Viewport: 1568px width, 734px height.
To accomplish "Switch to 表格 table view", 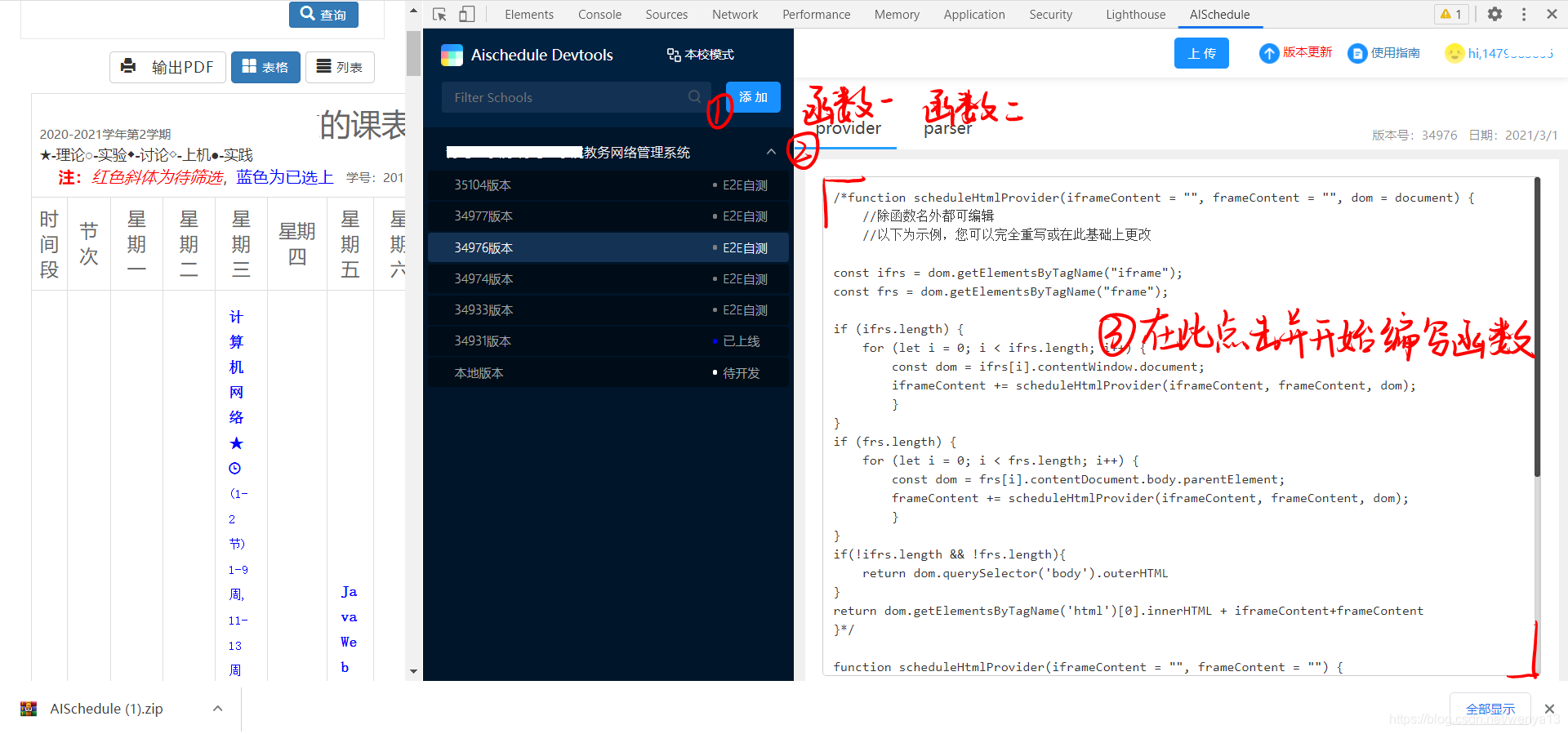I will point(265,67).
